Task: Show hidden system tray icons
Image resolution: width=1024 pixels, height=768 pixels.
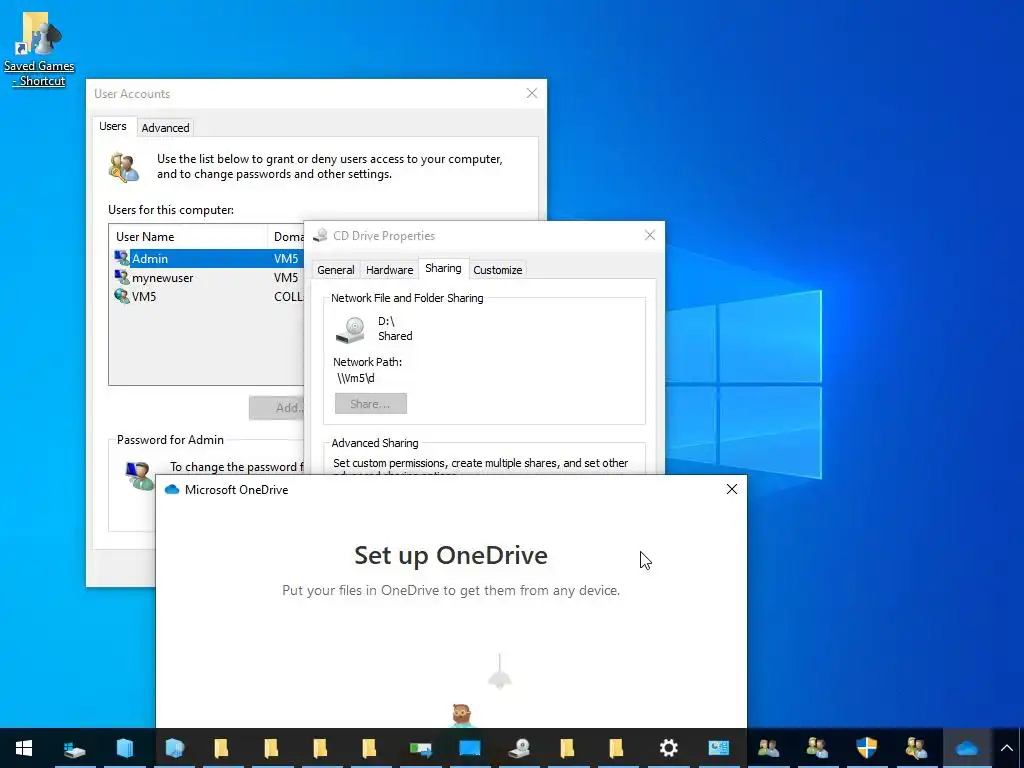Action: coord(1006,748)
